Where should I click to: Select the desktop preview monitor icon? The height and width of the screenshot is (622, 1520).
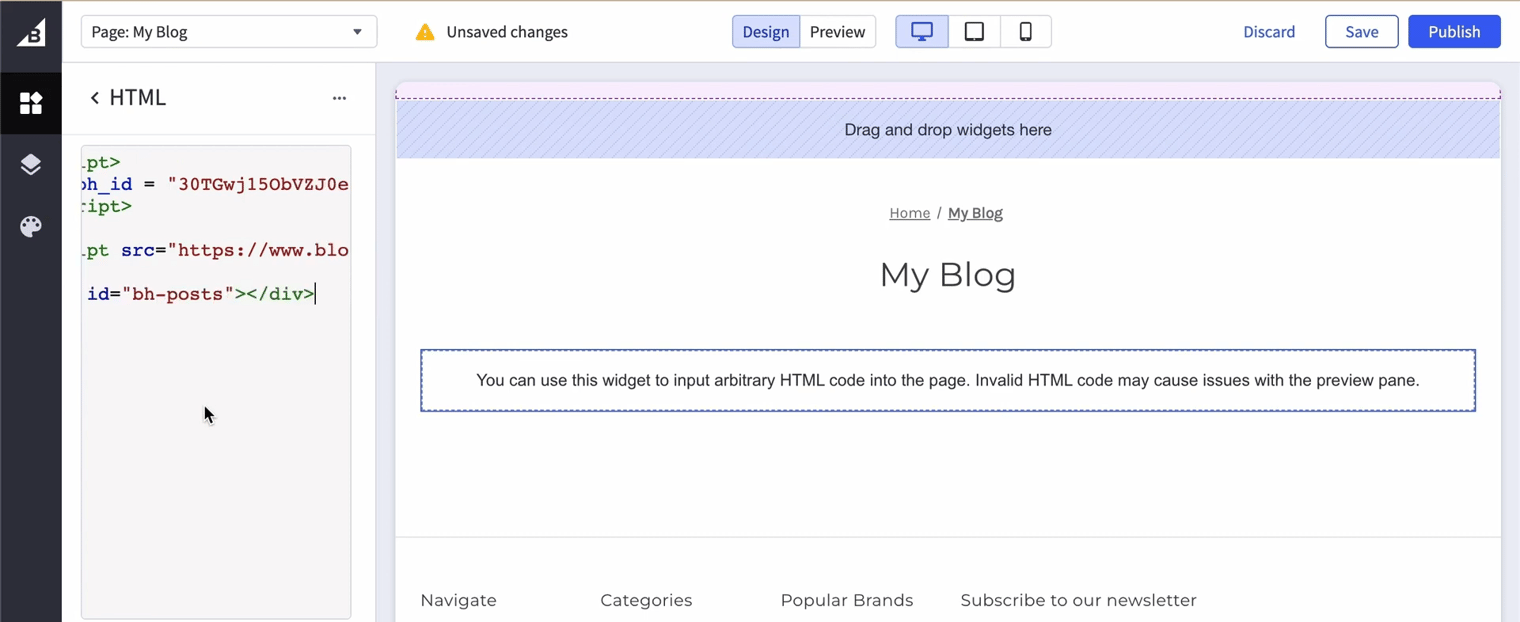(x=921, y=31)
